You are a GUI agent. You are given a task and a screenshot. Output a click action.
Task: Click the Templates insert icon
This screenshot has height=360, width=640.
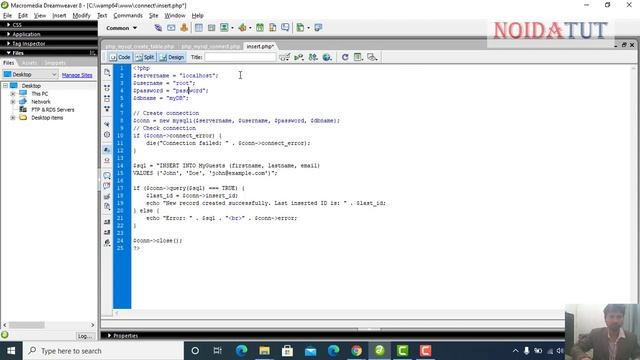click(x=300, y=28)
